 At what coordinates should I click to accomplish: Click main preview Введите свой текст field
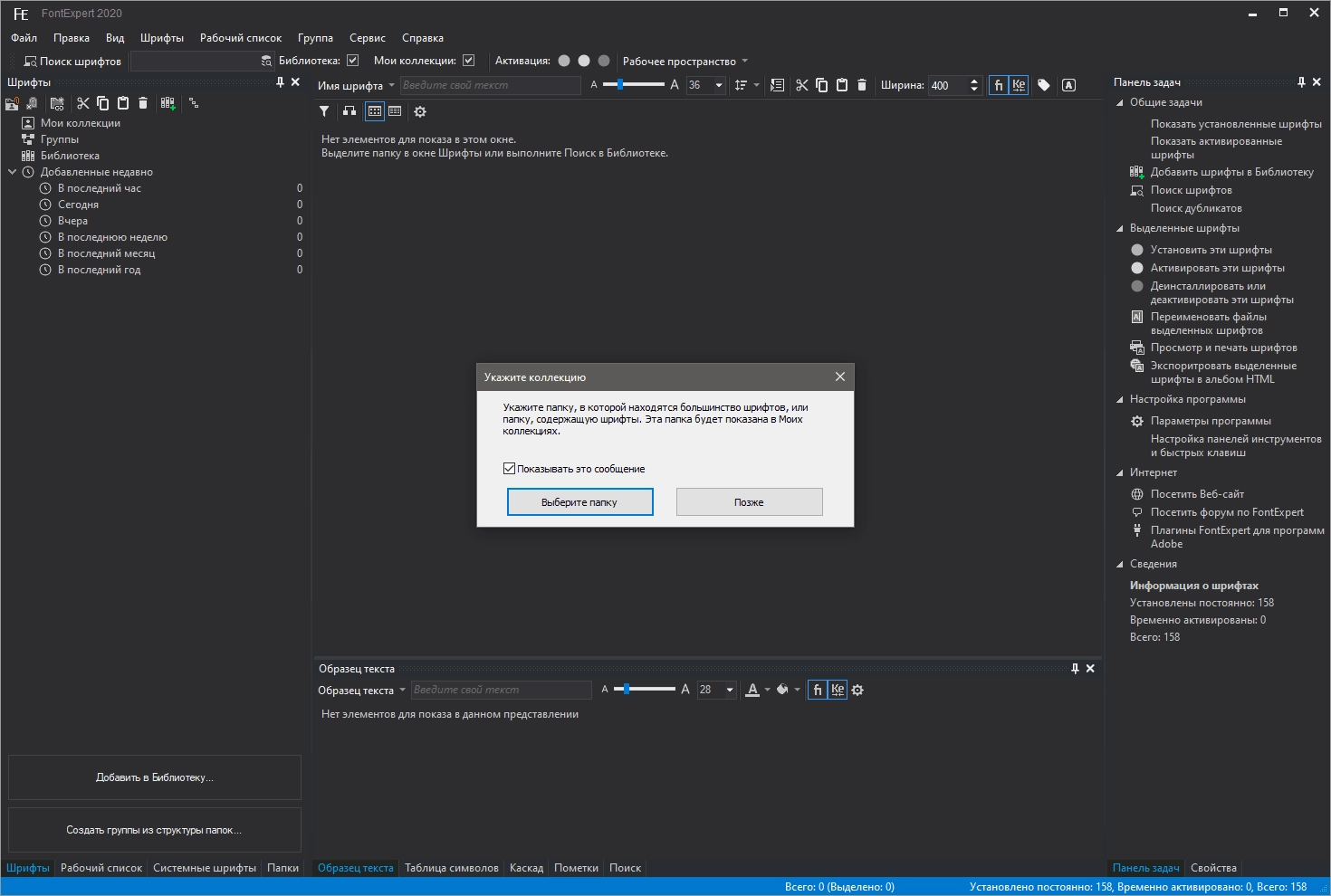pos(490,85)
